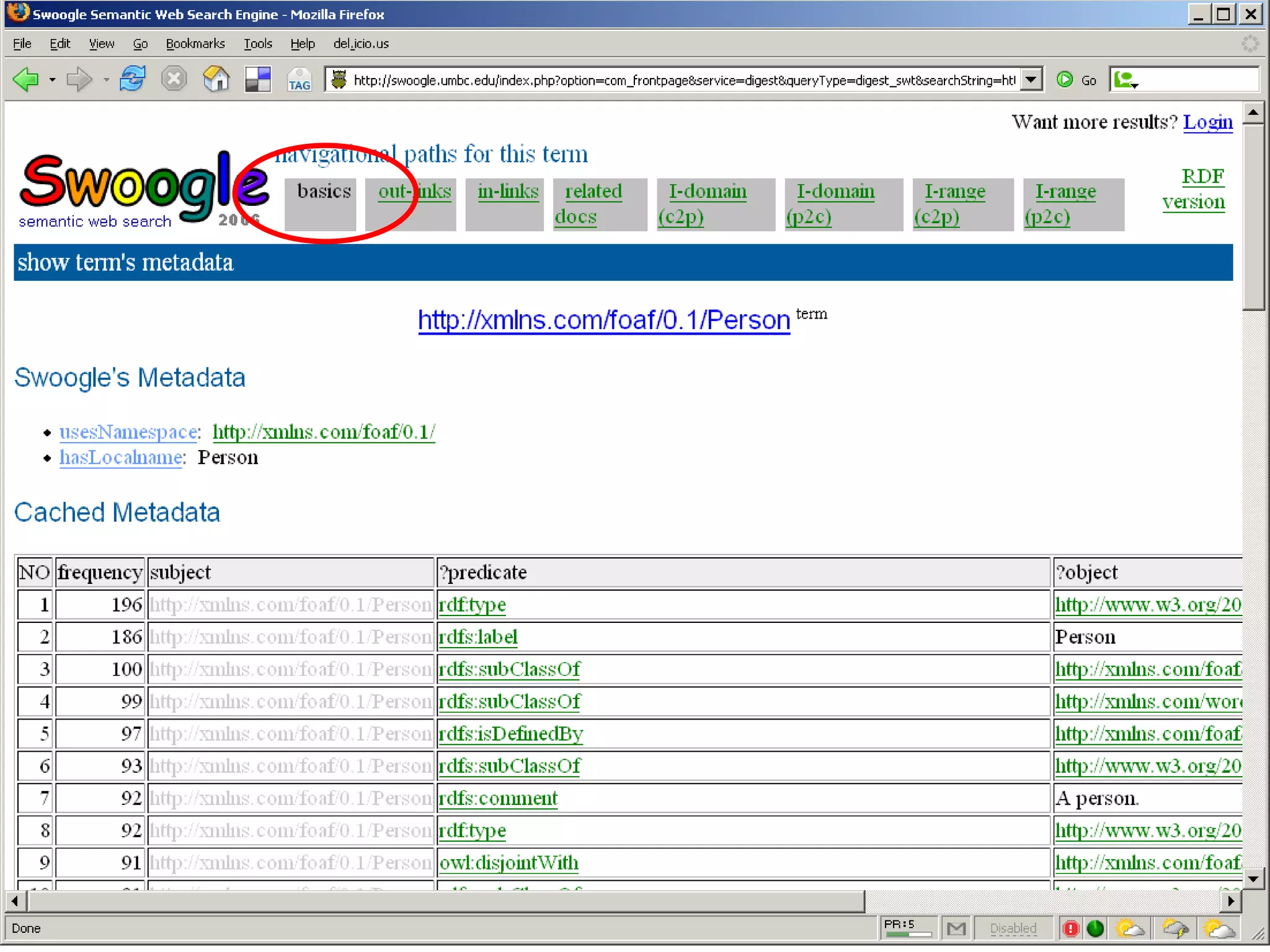Click the Reload page icon

point(132,79)
